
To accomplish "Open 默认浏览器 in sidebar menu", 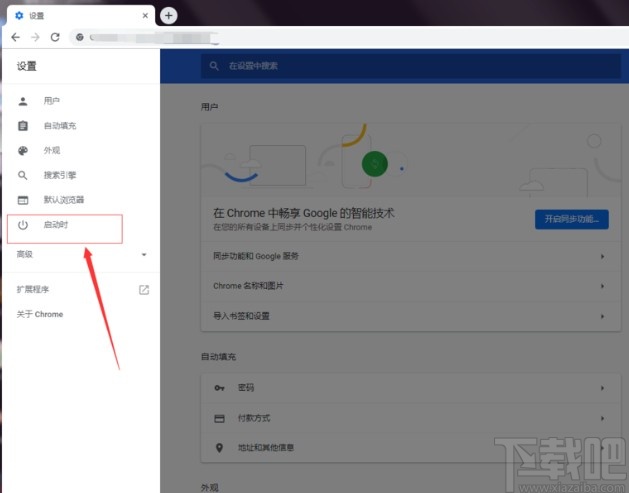I will coord(64,199).
